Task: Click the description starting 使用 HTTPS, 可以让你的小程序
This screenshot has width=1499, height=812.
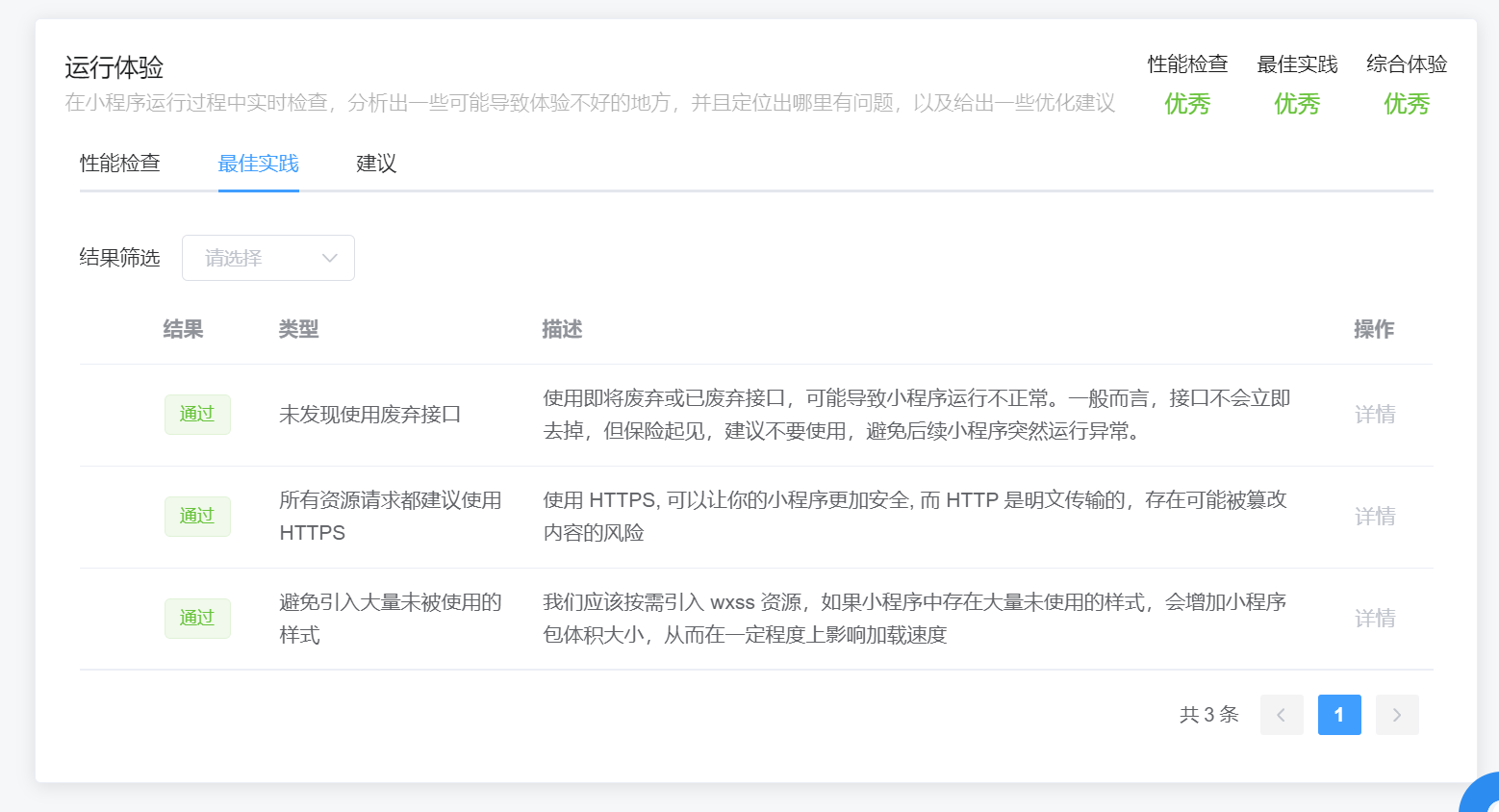Action: point(915,517)
